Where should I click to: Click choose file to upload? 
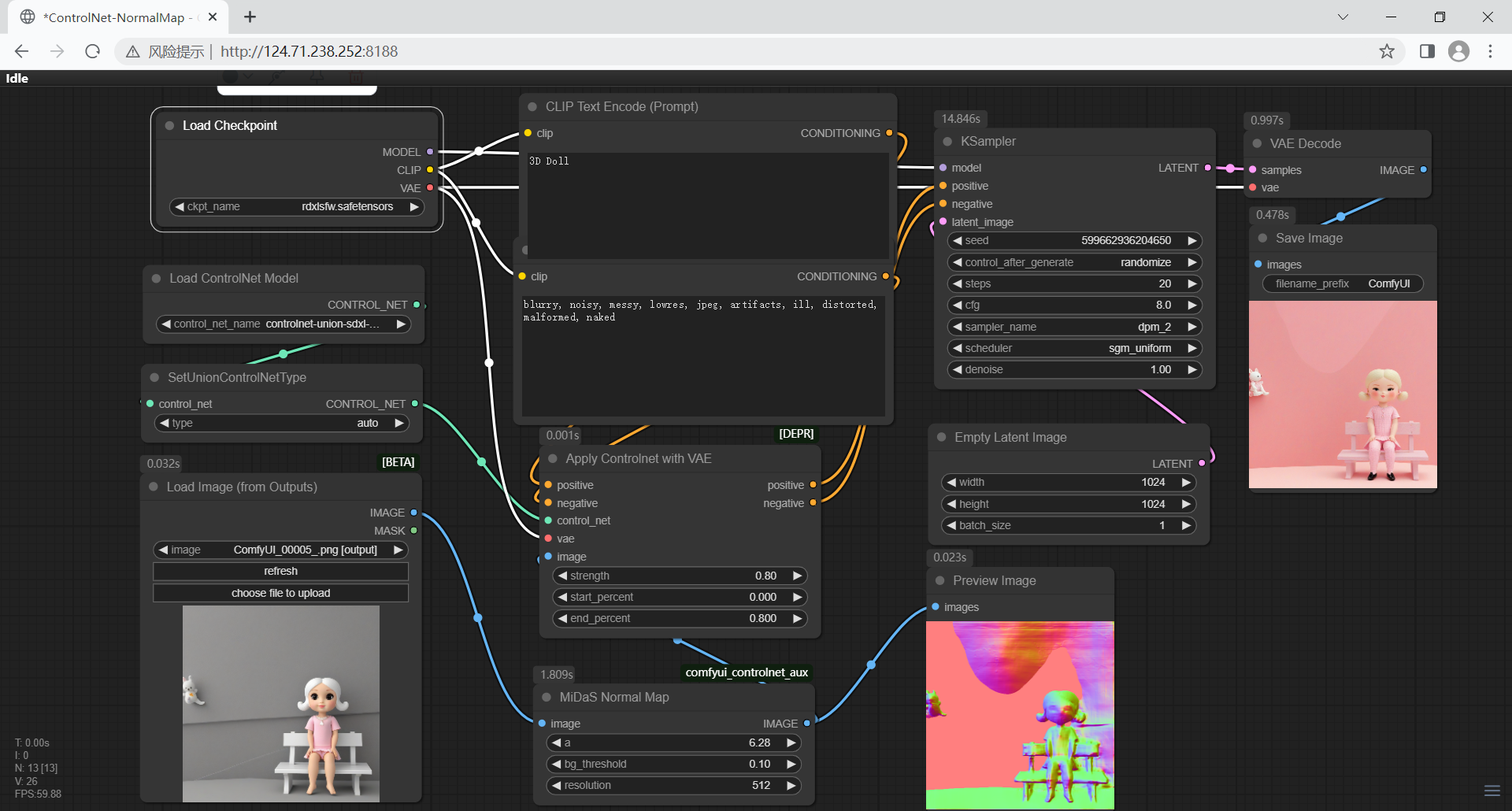280,593
